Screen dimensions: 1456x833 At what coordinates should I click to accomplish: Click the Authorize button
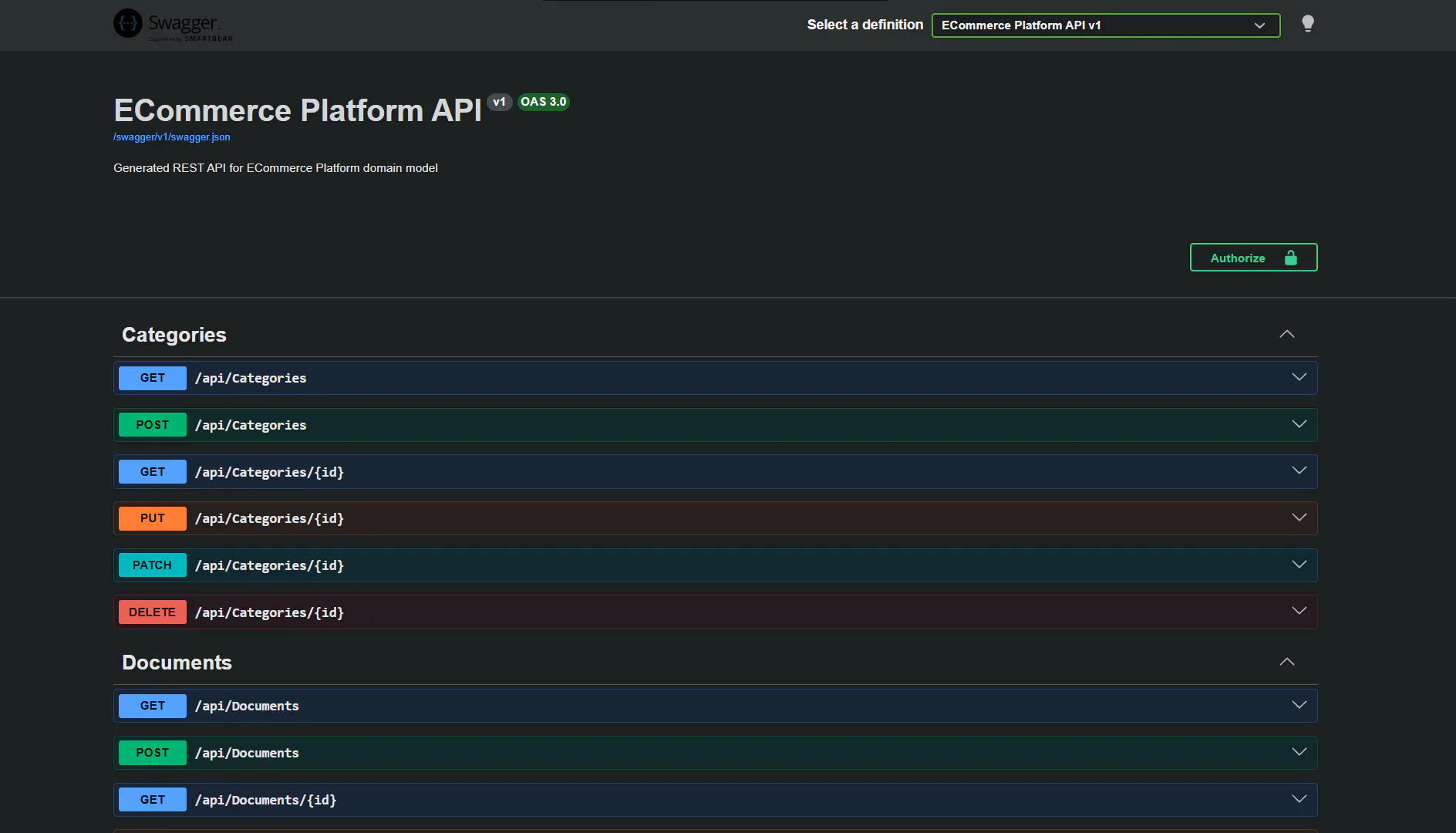coord(1253,258)
